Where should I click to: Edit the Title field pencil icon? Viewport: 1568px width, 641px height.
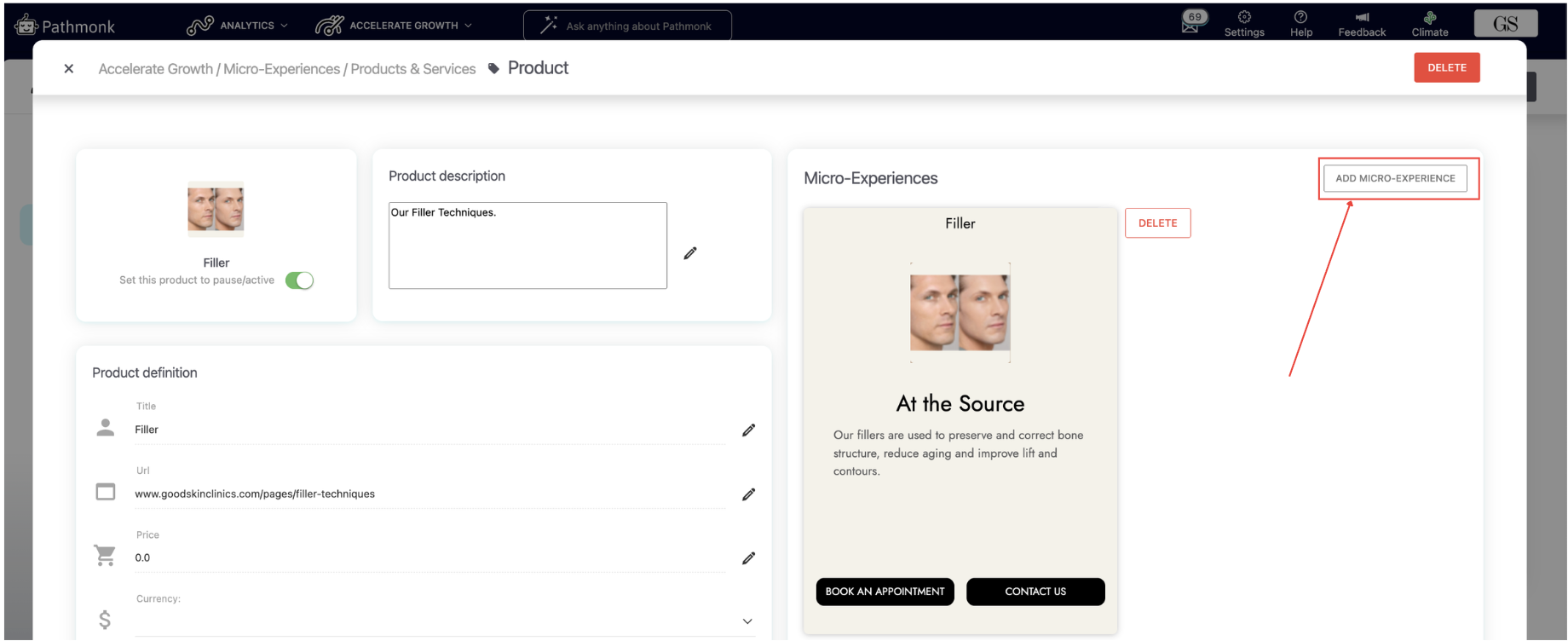748,430
